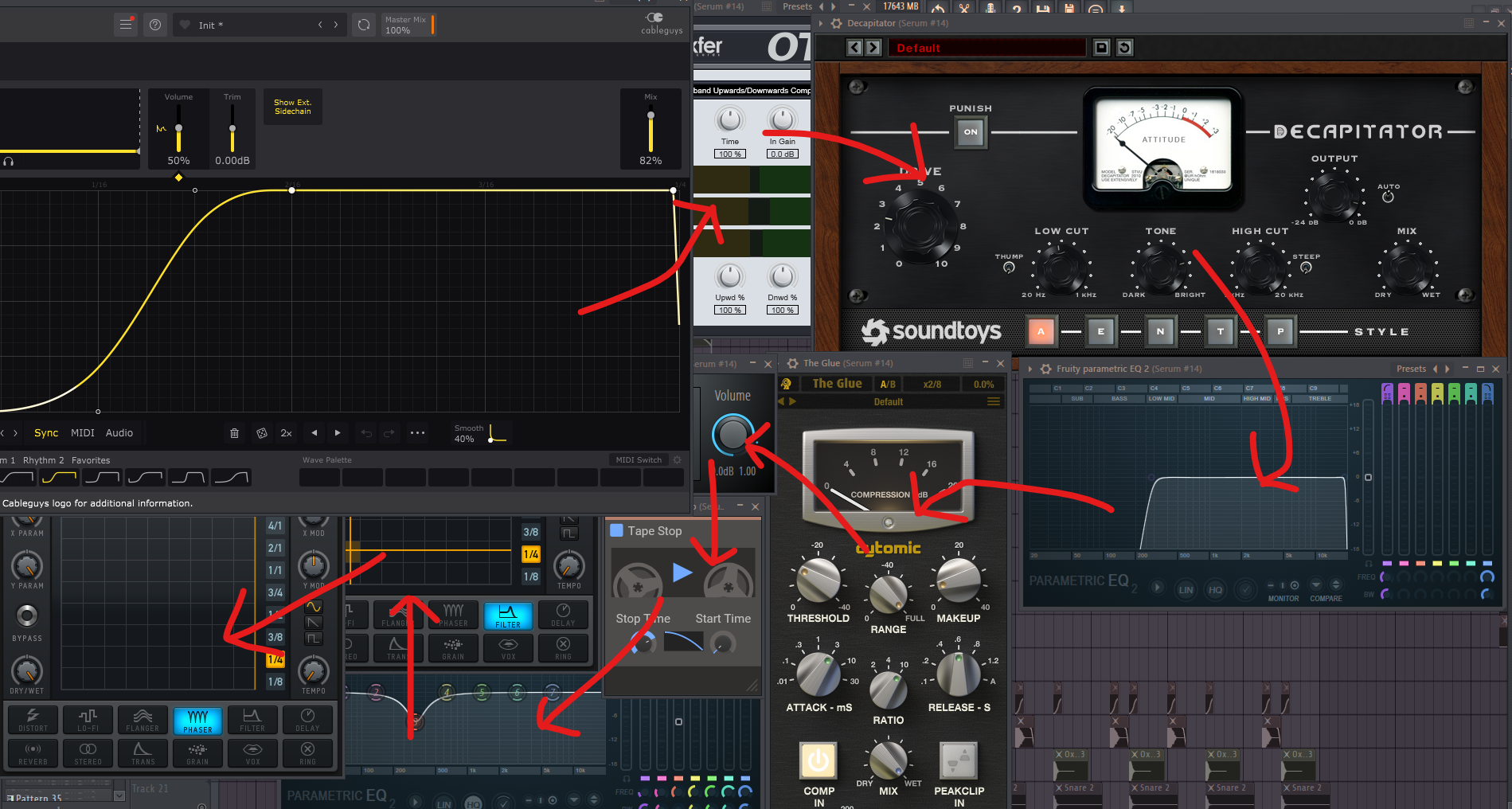Screen dimensions: 1512x809
Task: Select previous ShaperBox preset arrow
Action: pyautogui.click(x=320, y=25)
